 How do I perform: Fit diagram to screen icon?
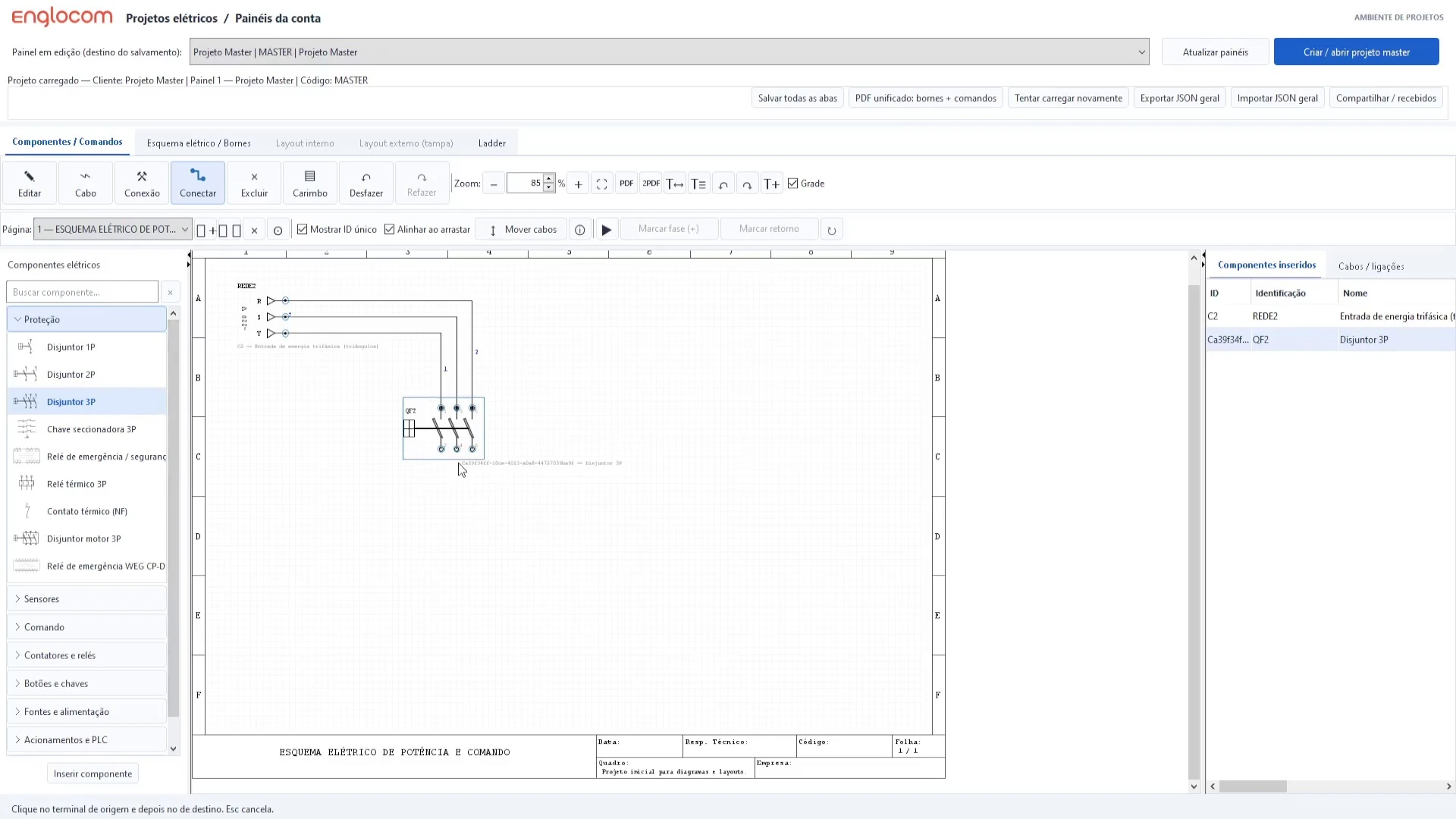pyautogui.click(x=602, y=184)
